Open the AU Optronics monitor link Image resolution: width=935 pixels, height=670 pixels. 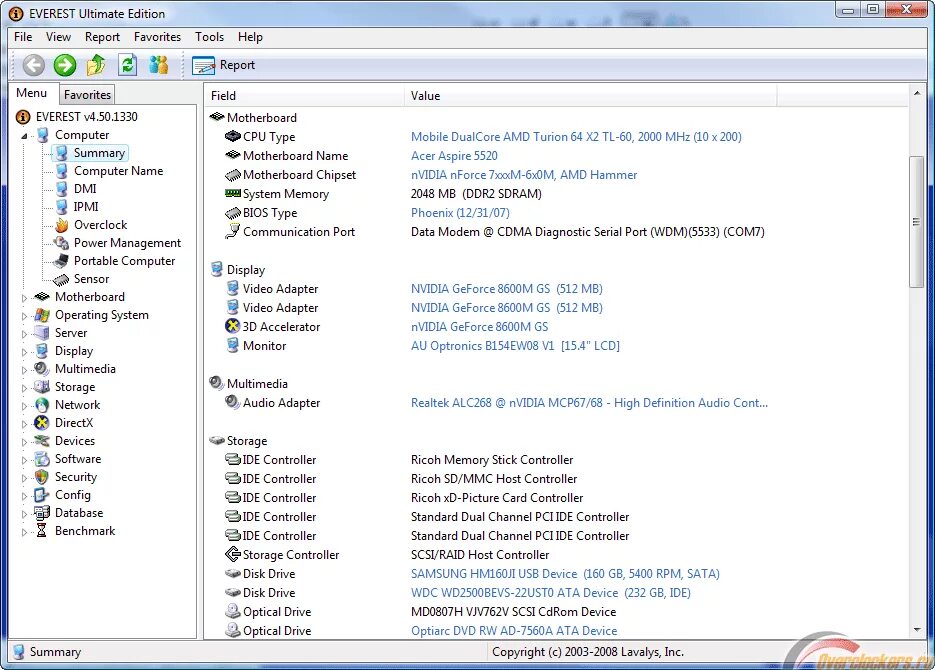coord(515,346)
